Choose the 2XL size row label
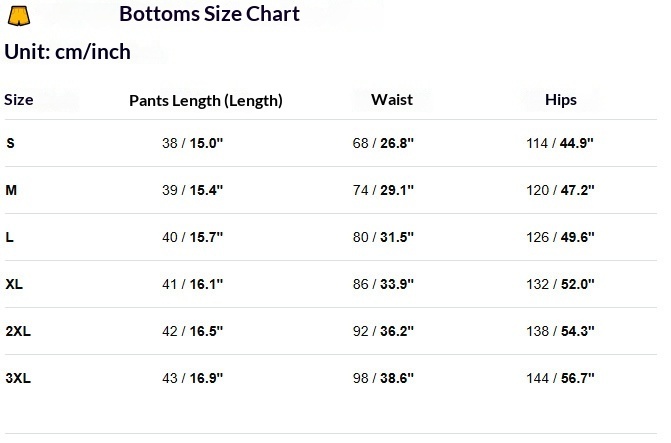Viewport: 671px width, 443px height. click(18, 331)
